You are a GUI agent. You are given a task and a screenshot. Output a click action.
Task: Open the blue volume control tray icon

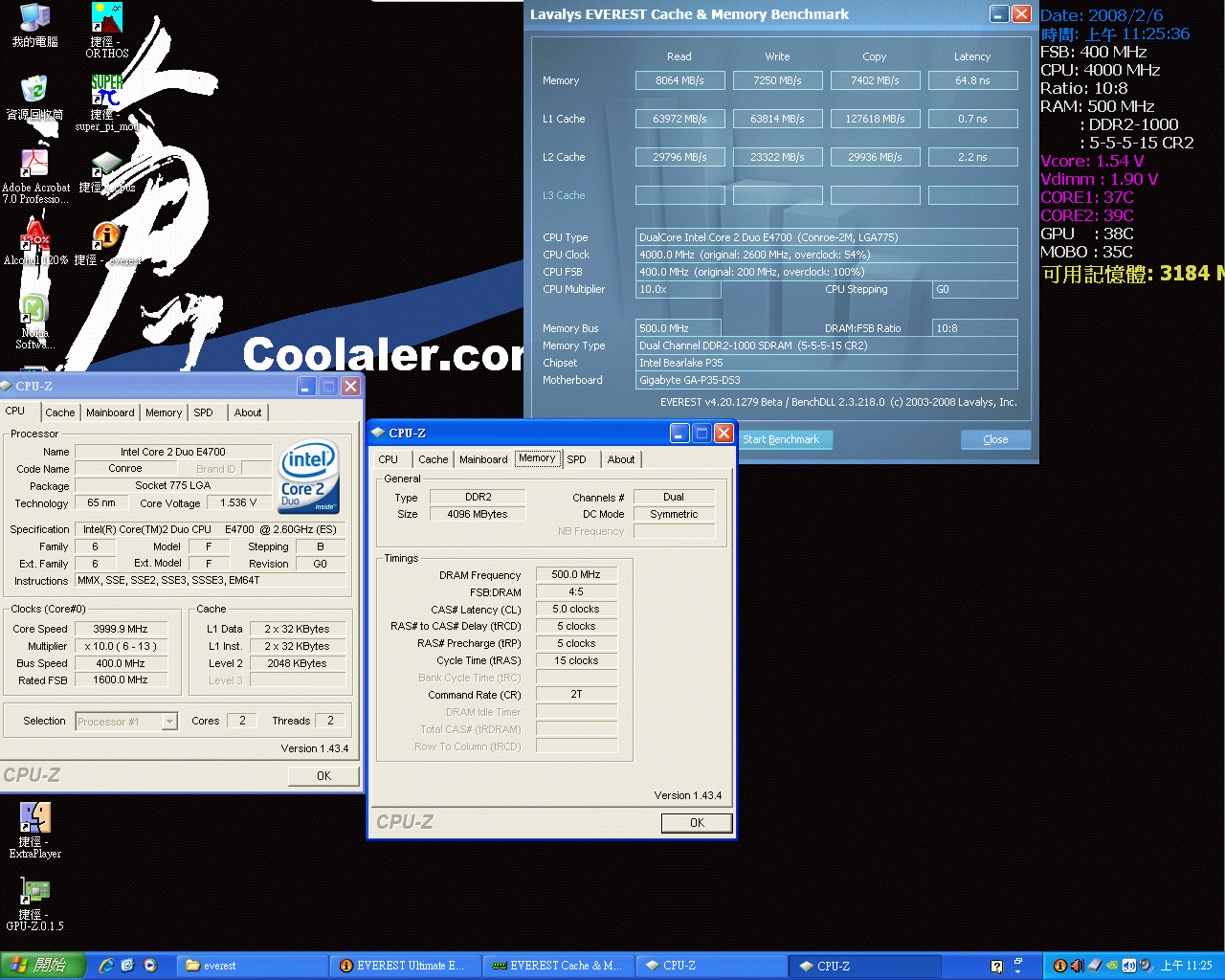(1128, 966)
